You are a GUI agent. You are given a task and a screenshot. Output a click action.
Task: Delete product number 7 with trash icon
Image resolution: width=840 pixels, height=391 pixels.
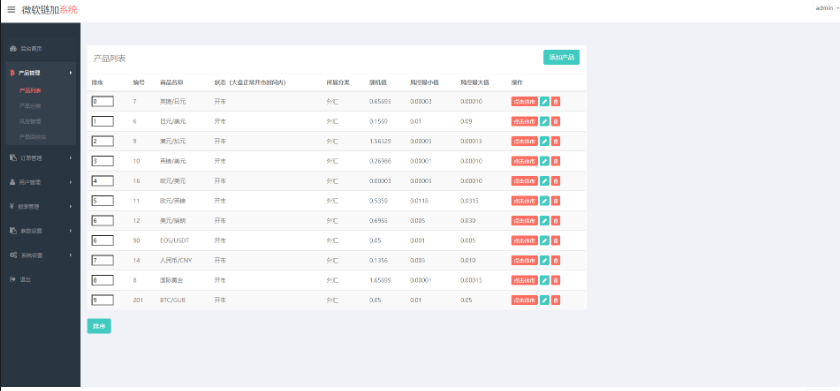click(x=556, y=101)
